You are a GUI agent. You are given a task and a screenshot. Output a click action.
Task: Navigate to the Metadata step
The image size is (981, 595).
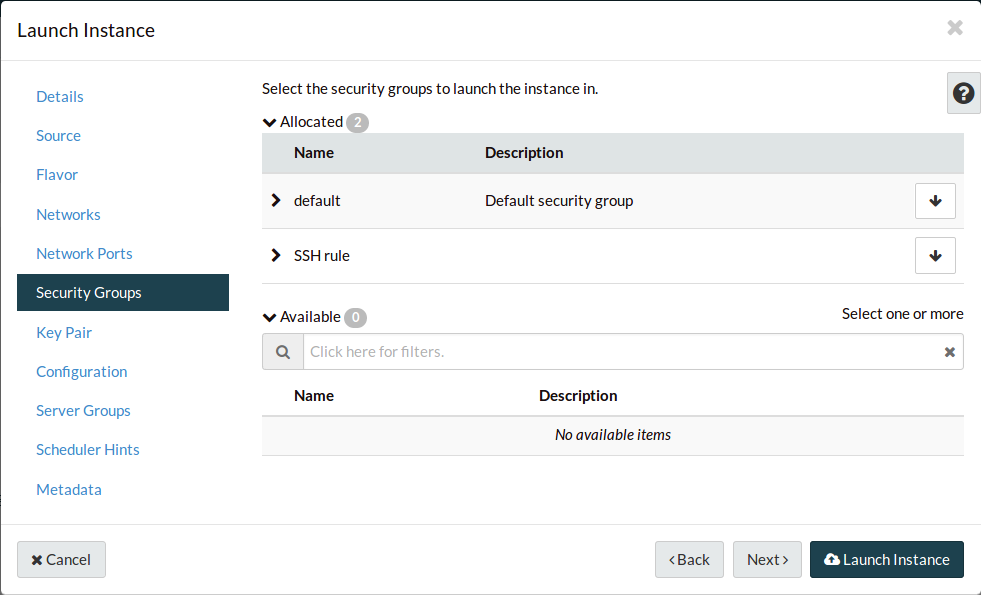pos(69,490)
